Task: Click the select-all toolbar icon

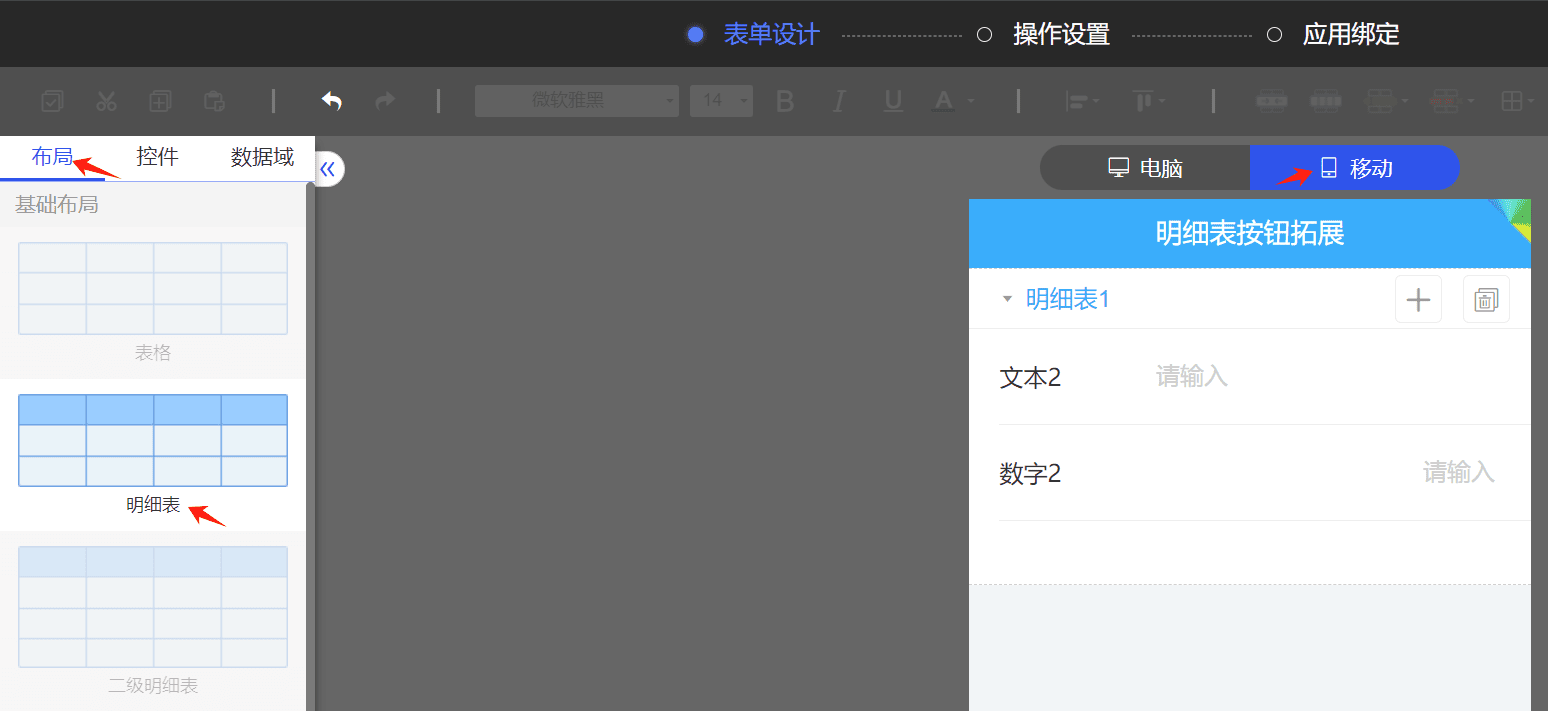Action: coord(52,101)
